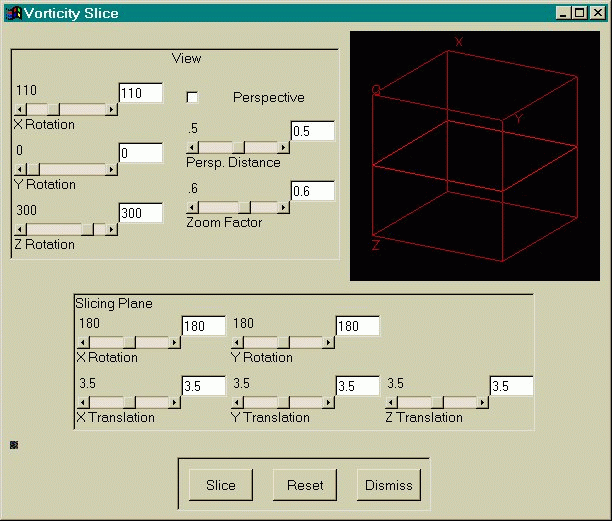The width and height of the screenshot is (612, 521).
Task: Click left arrow of Y Translation slider
Action: click(237, 402)
